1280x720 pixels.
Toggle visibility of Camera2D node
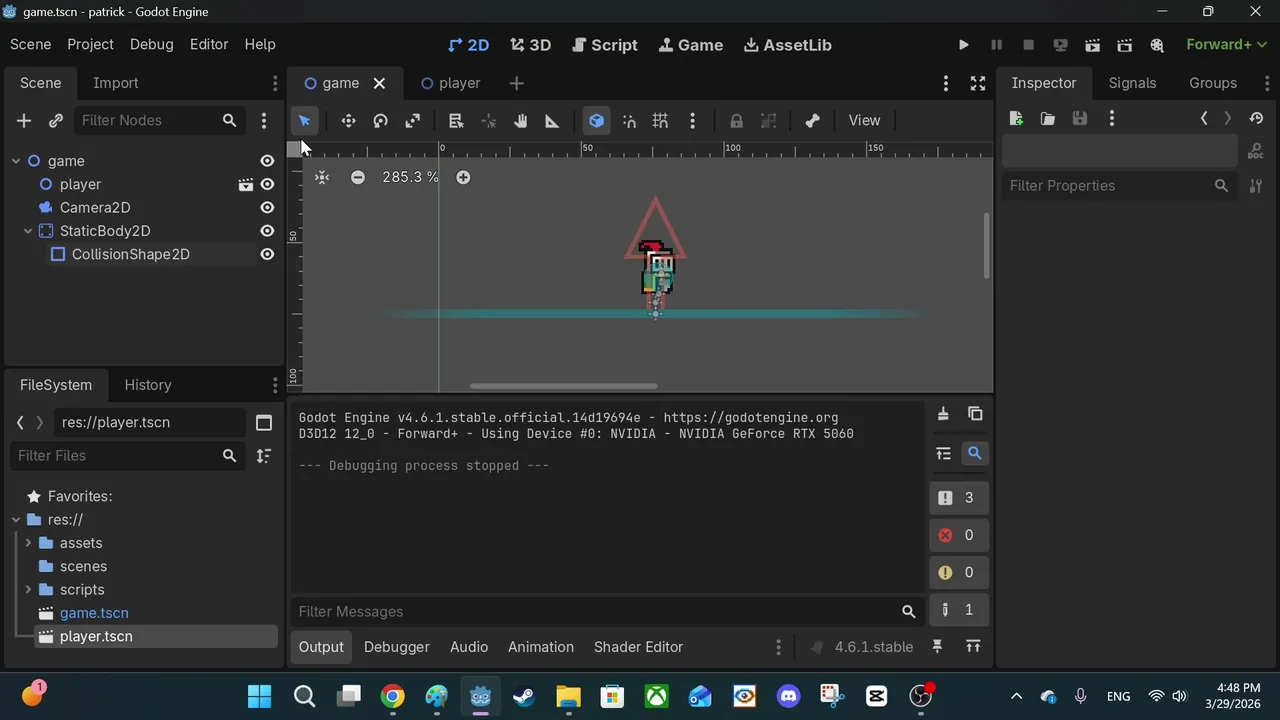(267, 207)
